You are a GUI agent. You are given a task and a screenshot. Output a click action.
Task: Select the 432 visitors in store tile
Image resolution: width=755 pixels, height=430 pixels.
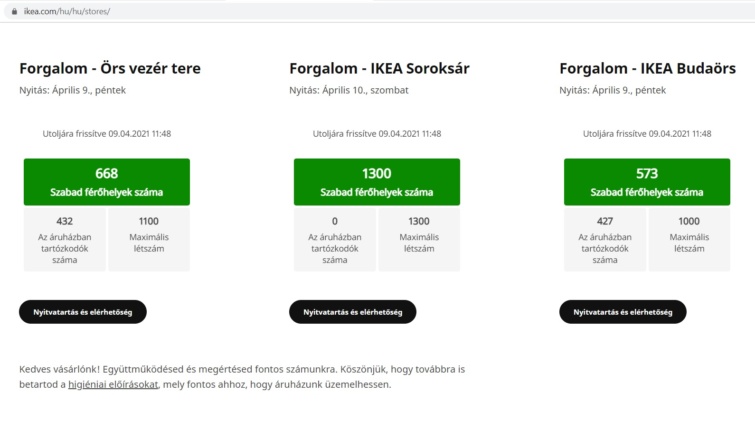tap(65, 239)
